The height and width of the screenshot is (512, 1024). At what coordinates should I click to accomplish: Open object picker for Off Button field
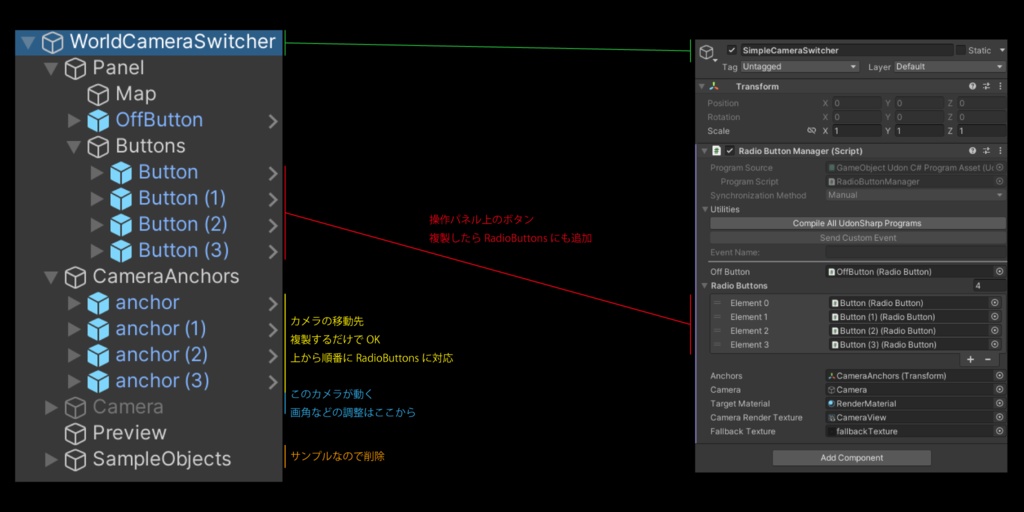click(x=999, y=272)
